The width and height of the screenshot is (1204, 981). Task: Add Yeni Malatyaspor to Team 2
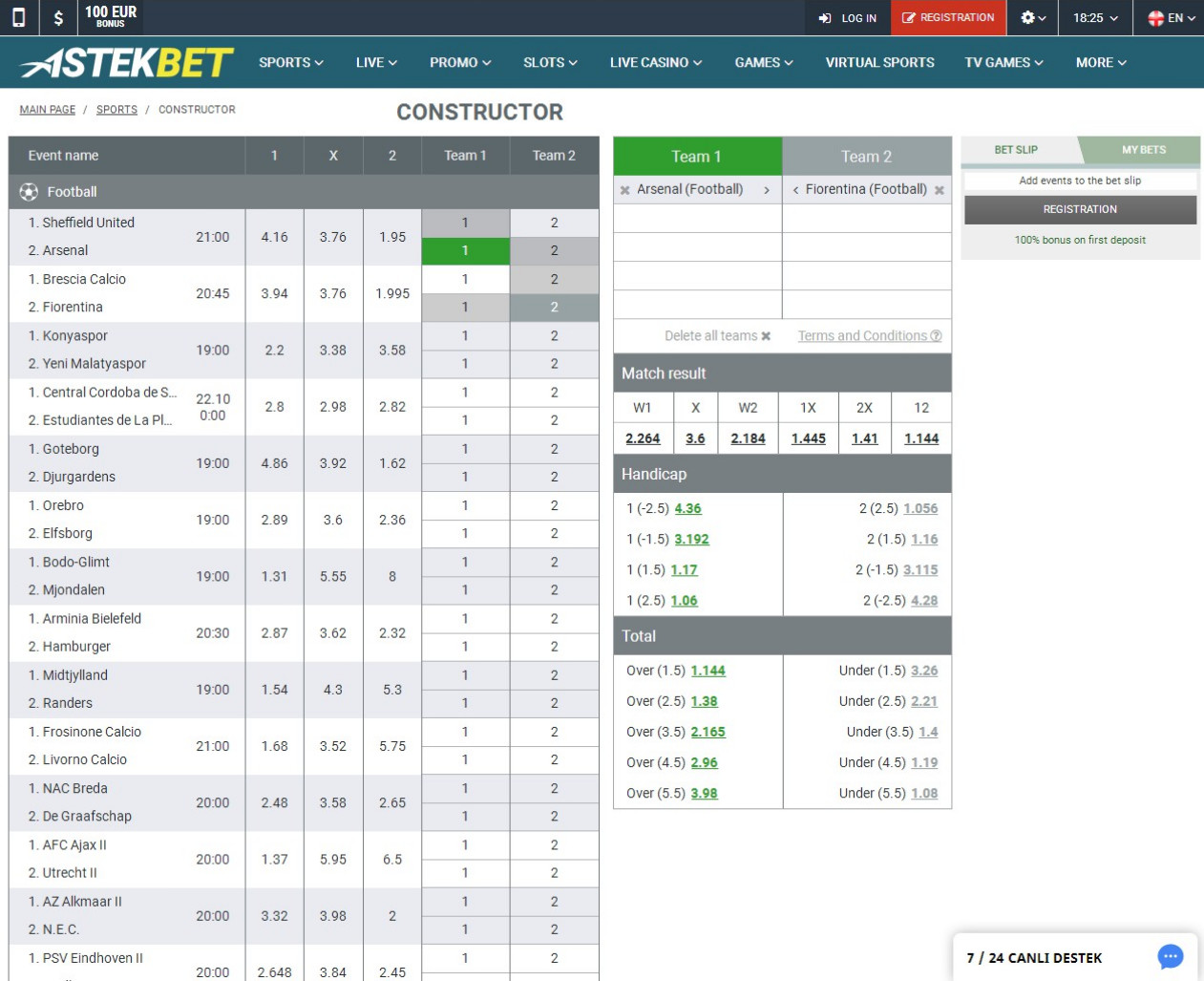pos(554,363)
